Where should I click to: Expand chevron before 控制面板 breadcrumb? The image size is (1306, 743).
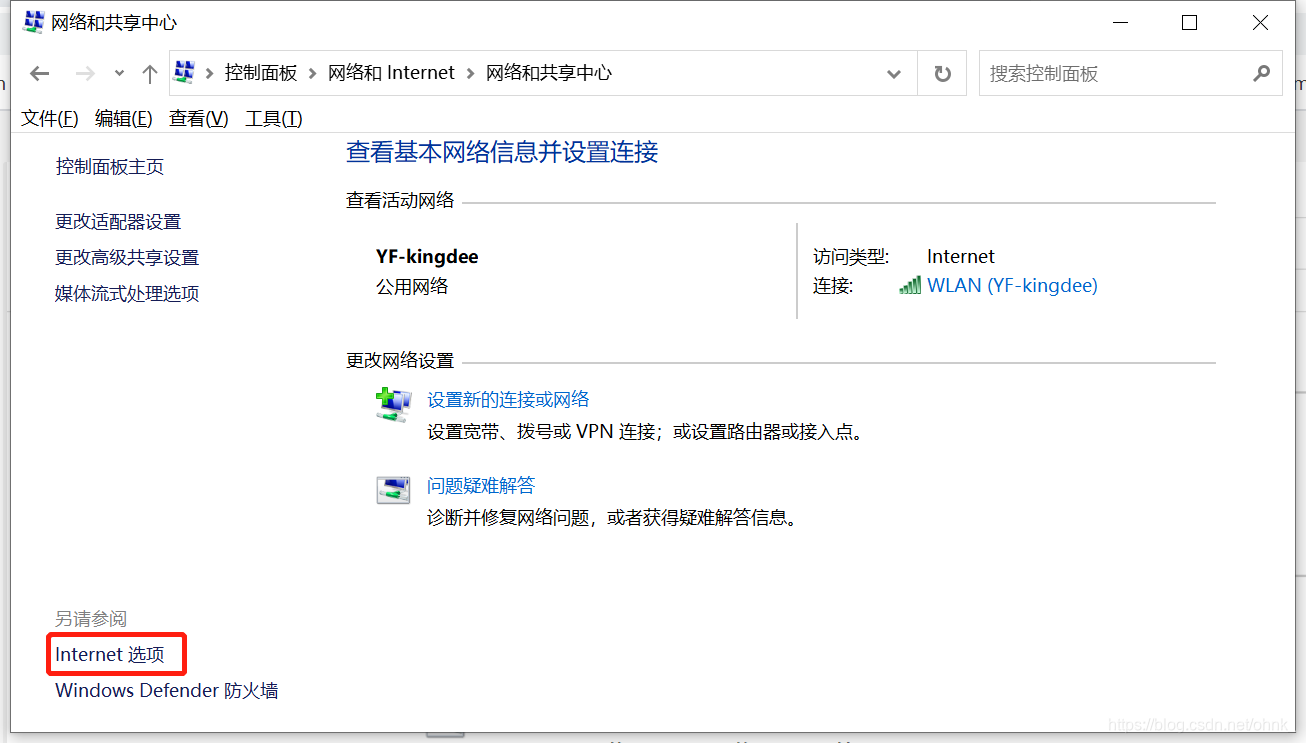pos(210,73)
